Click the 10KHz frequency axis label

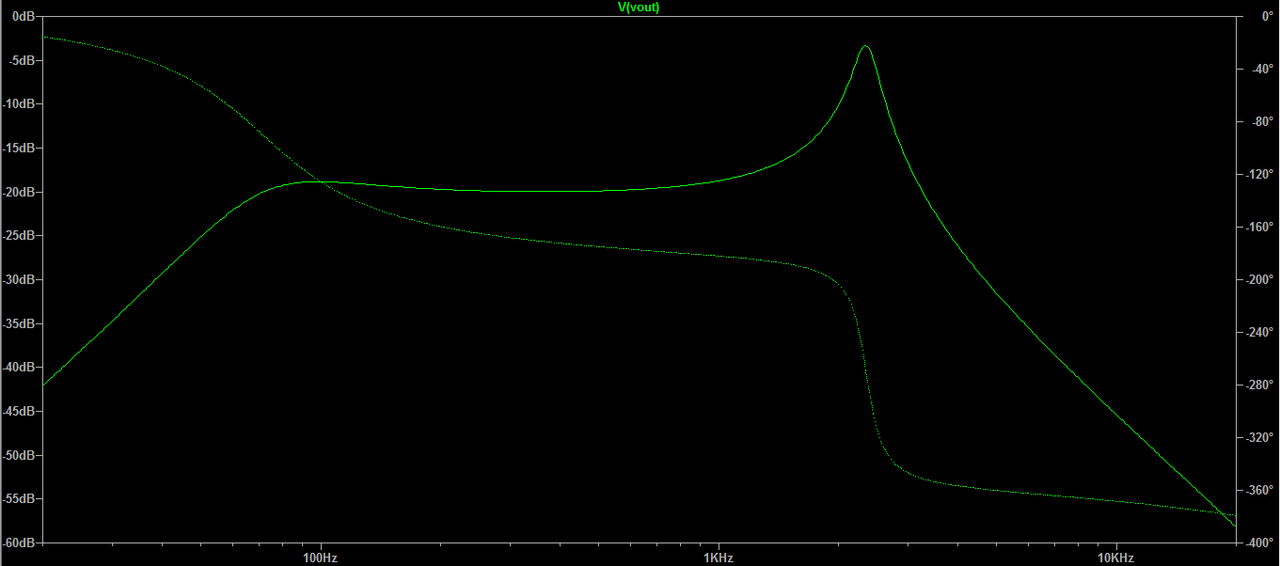point(1114,557)
